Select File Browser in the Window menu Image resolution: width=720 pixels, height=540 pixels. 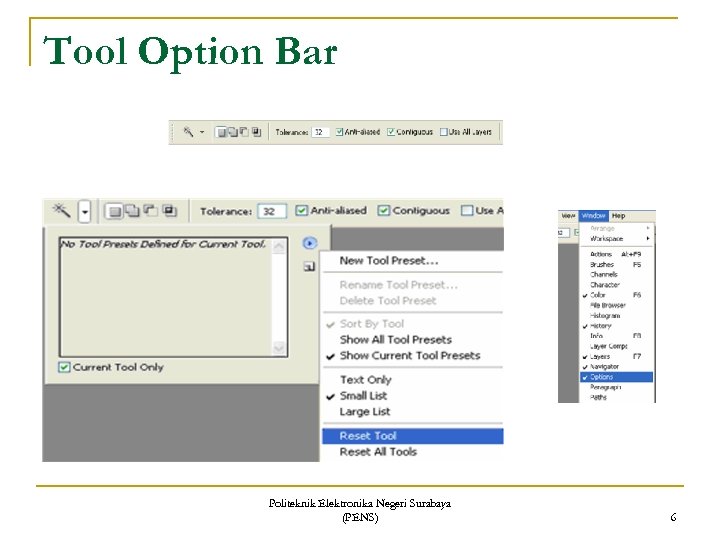click(x=616, y=305)
